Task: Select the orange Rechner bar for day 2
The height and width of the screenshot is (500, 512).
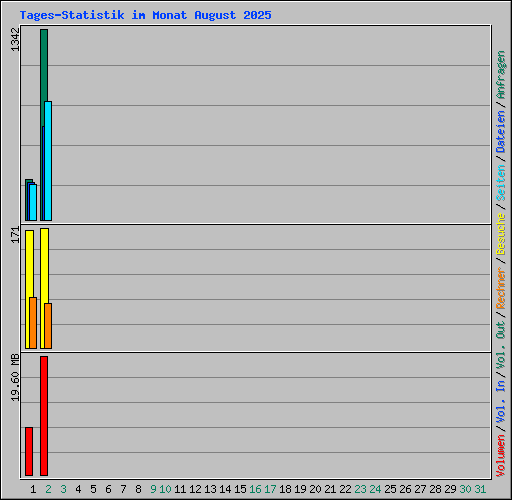Action: pos(48,326)
